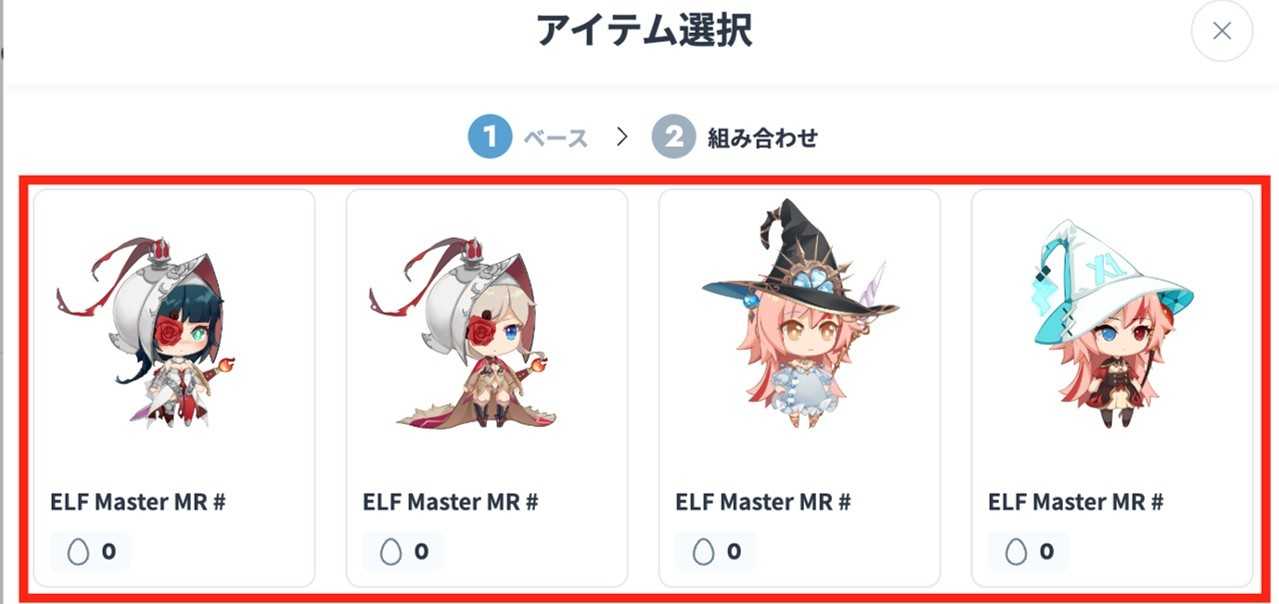Click egg icon on third card

(704, 551)
